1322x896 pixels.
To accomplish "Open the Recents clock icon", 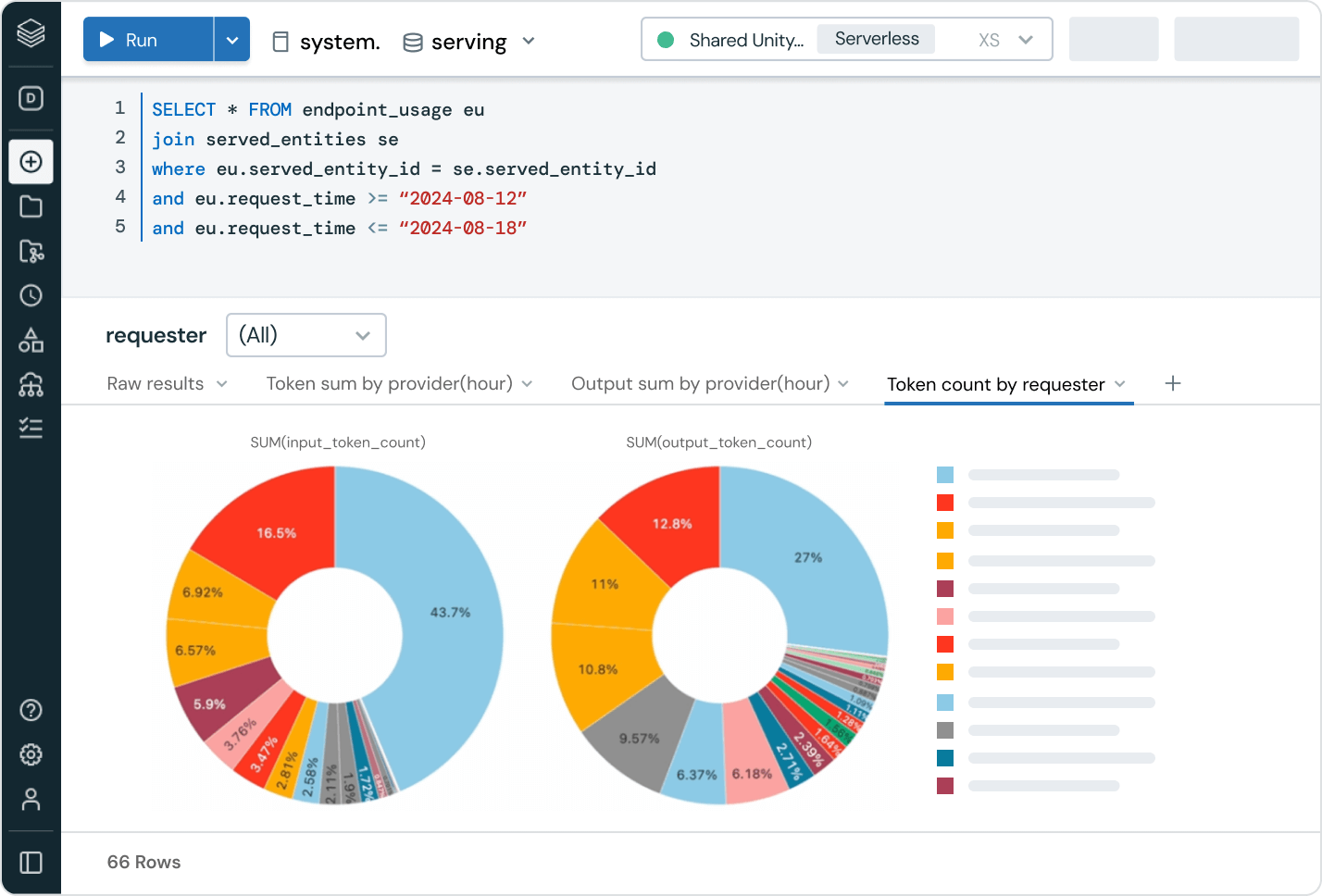I will [x=31, y=295].
